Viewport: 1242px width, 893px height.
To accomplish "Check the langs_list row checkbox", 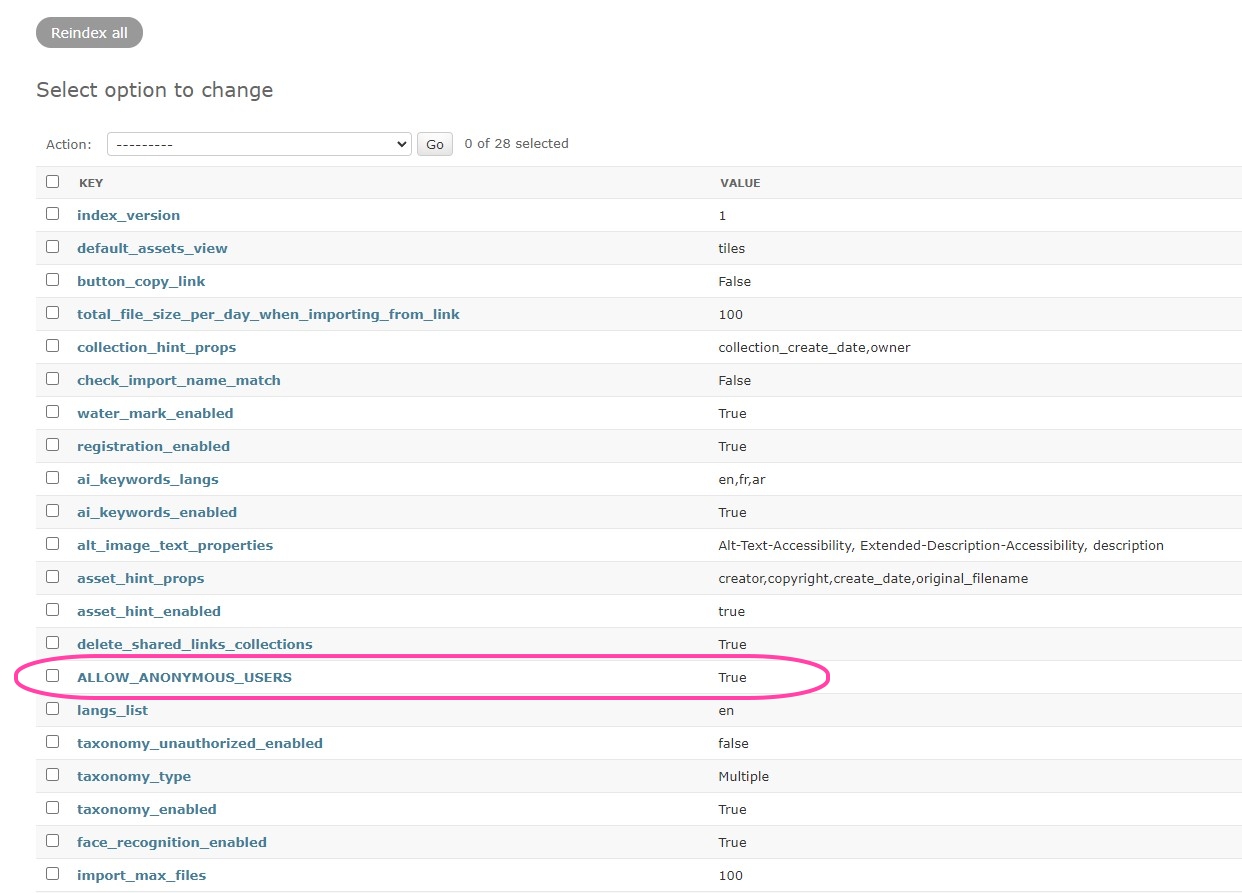I will coord(53,709).
